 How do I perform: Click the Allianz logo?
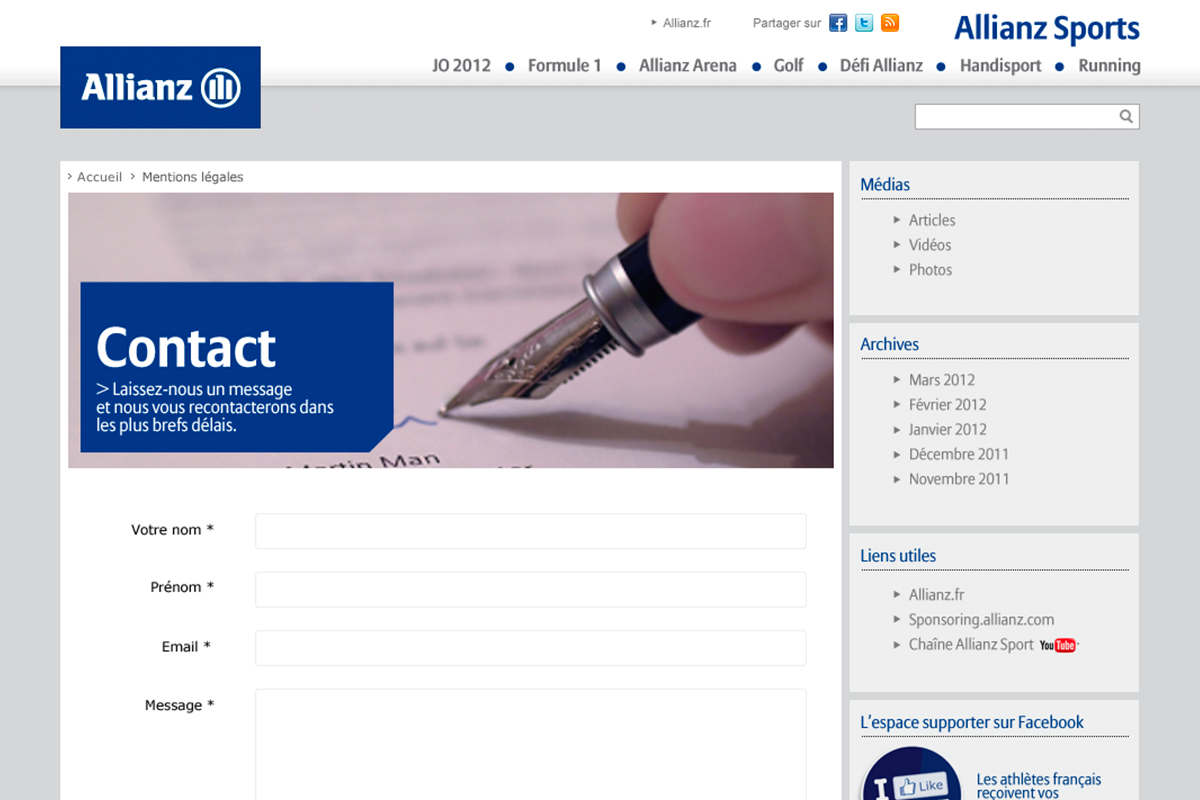[160, 88]
